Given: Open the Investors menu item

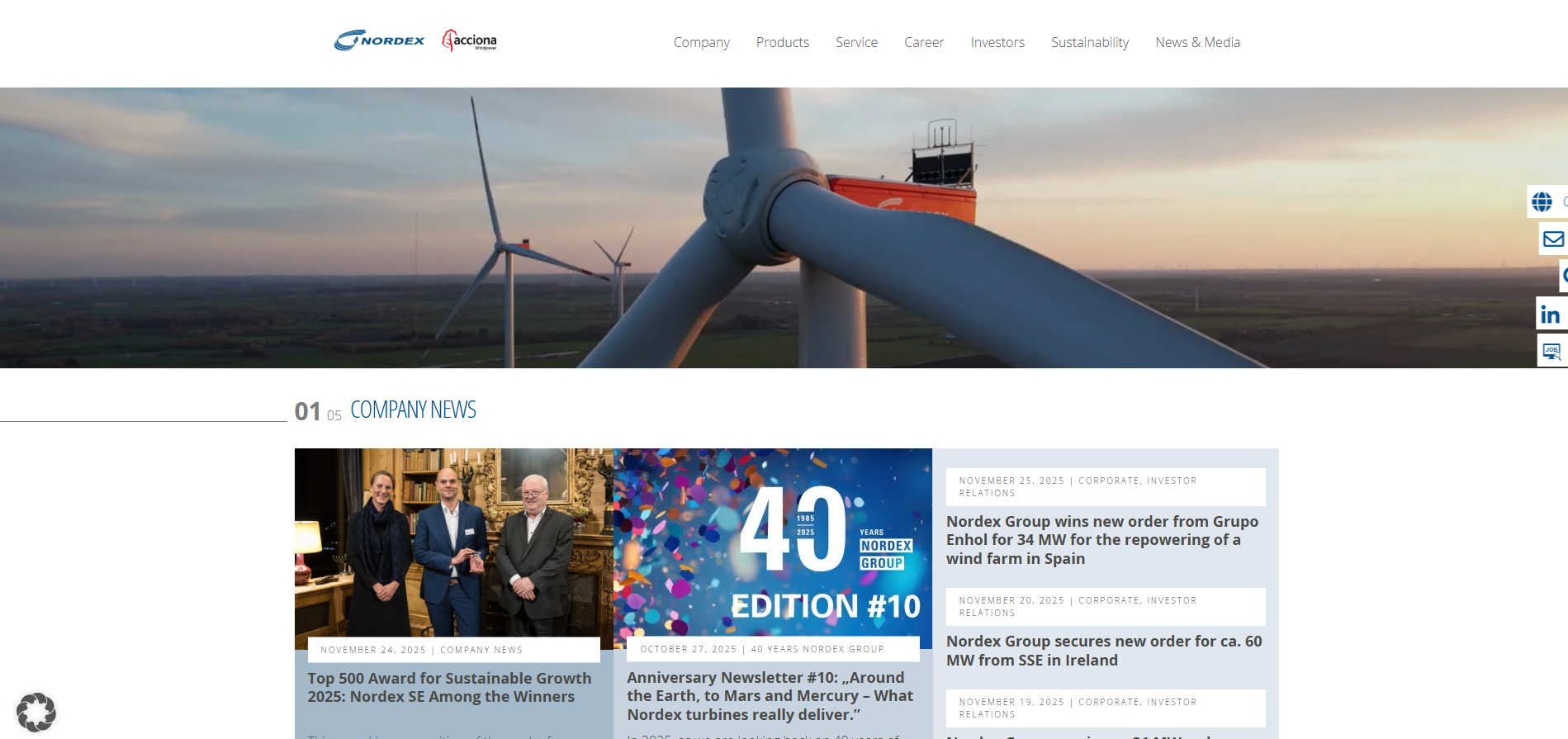Looking at the screenshot, I should tap(997, 43).
